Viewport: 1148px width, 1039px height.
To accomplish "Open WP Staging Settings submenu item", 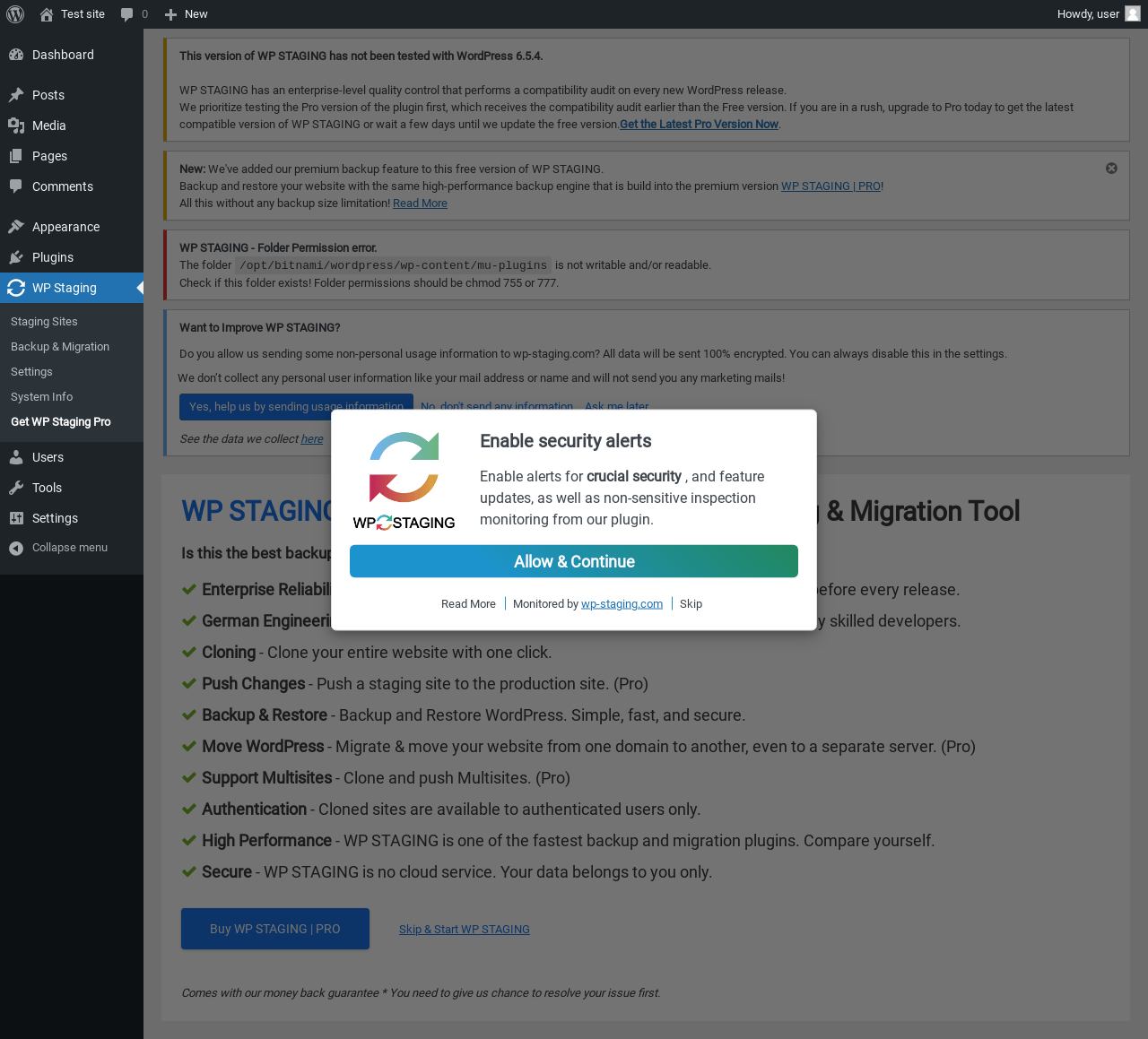I will (x=31, y=372).
